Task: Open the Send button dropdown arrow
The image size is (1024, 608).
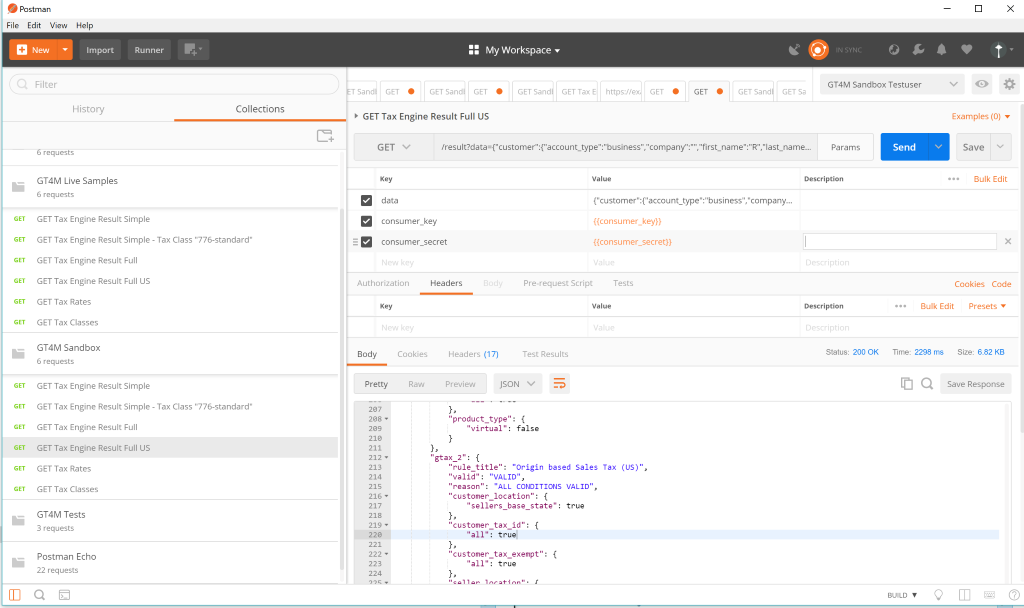Action: pyautogui.click(x=938, y=147)
